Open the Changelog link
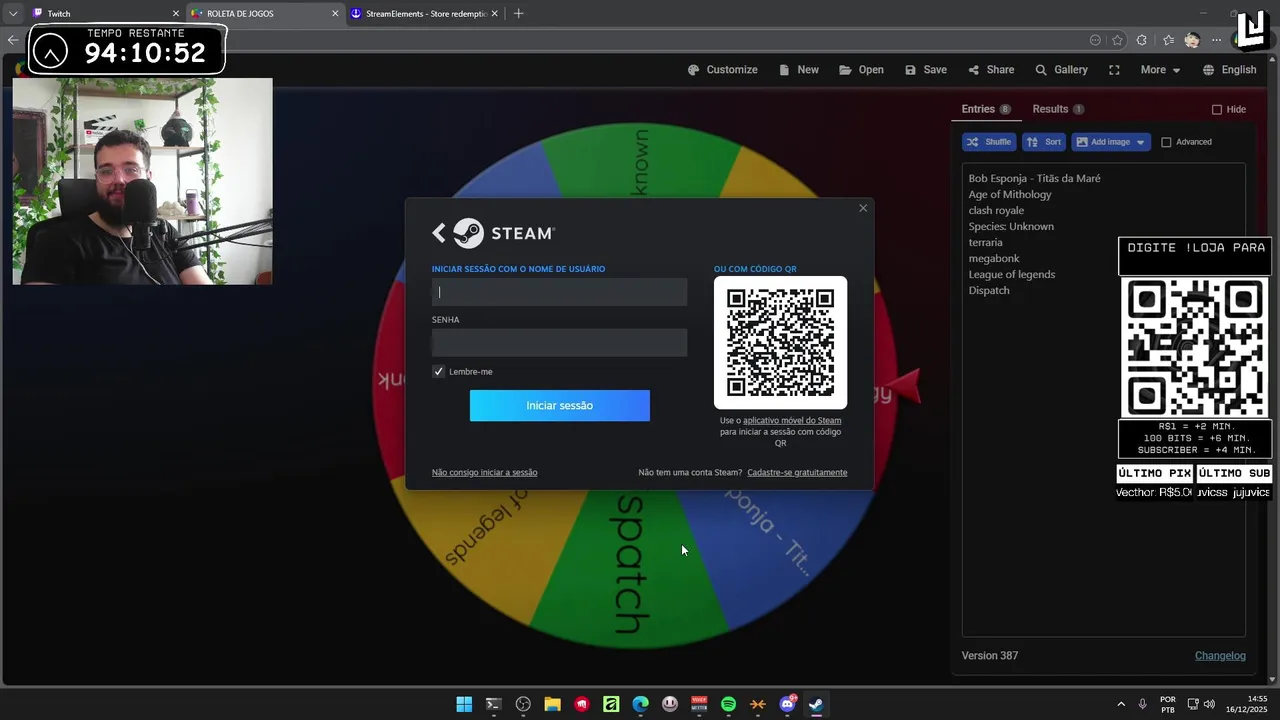The height and width of the screenshot is (720, 1280). (x=1220, y=656)
